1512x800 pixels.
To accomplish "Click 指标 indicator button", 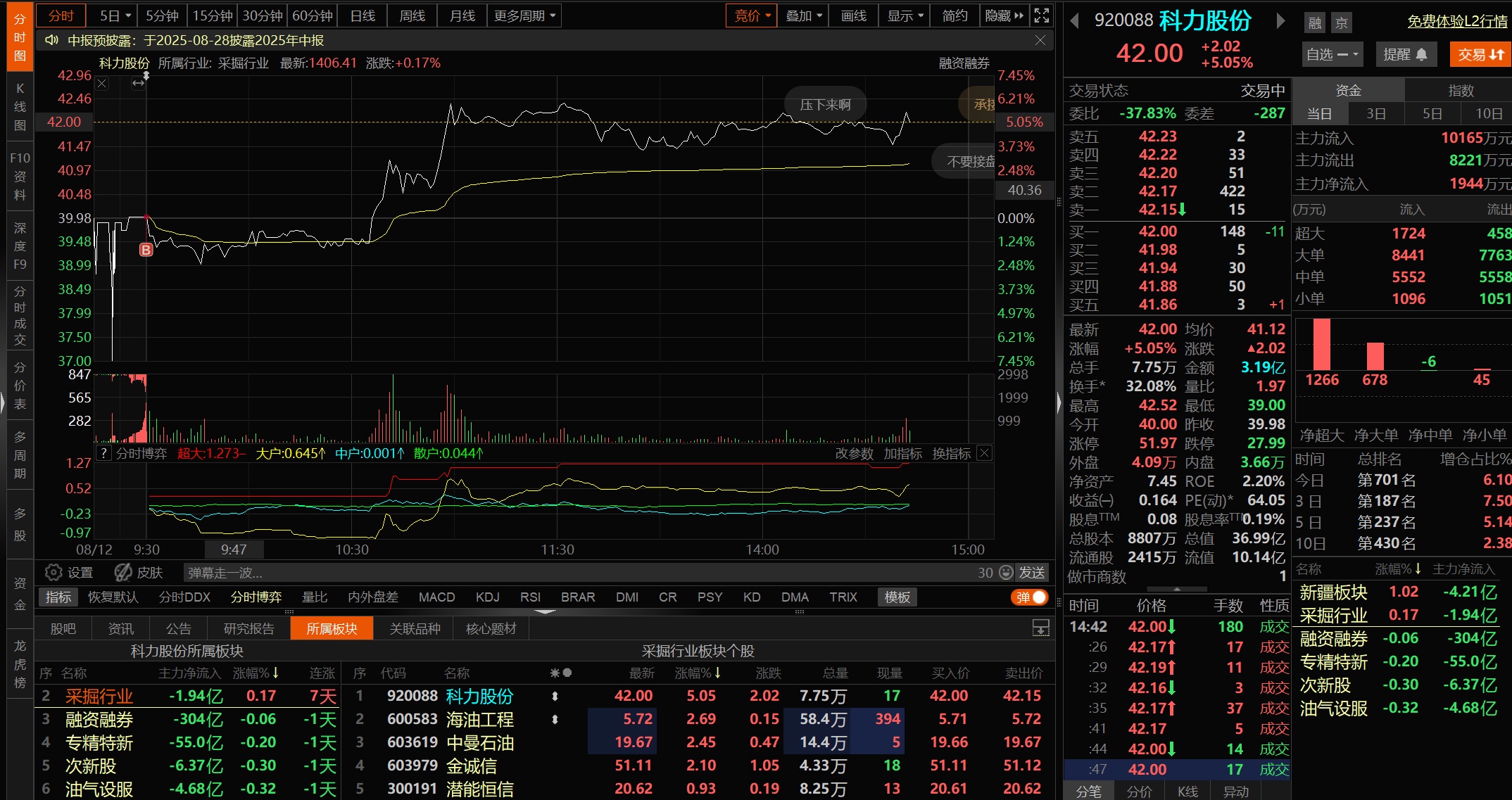I will point(58,597).
